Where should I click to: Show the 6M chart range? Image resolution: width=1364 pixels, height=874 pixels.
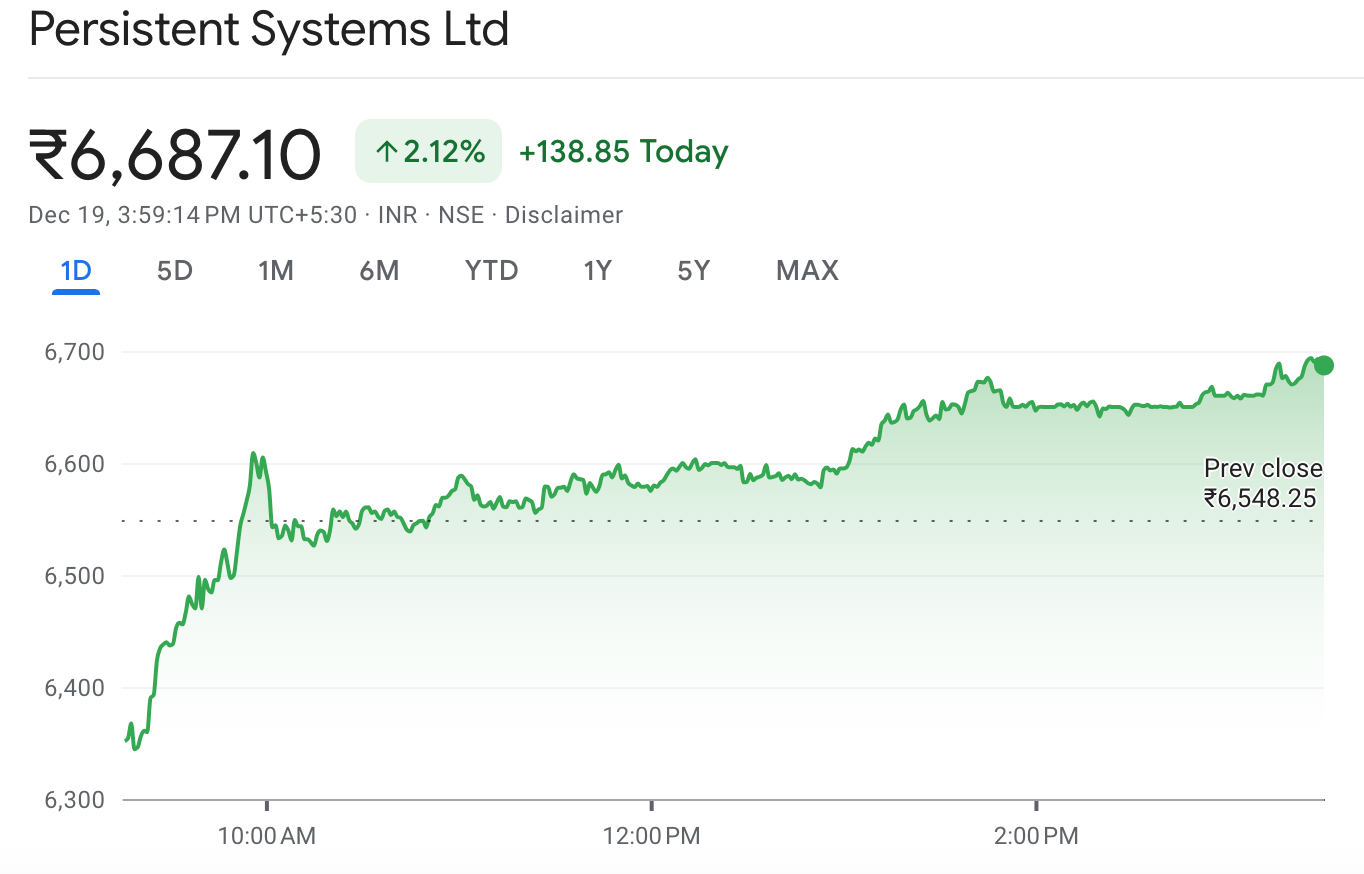(x=379, y=271)
